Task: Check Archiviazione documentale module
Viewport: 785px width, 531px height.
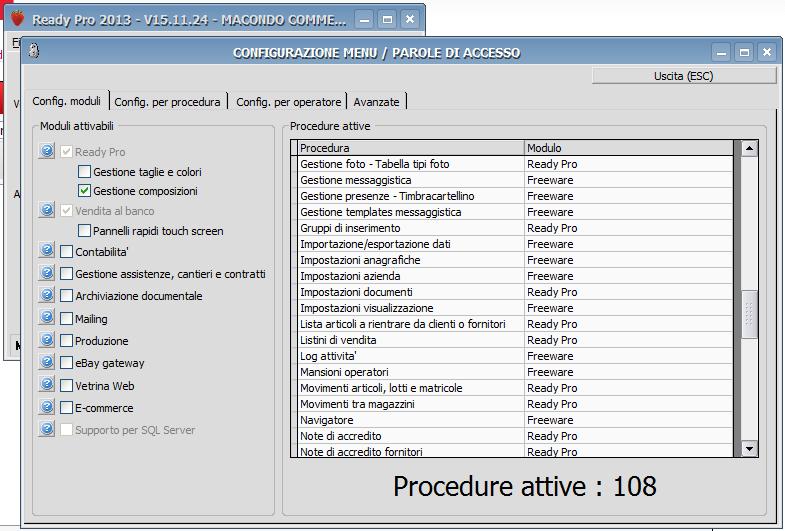Action: [x=66, y=296]
